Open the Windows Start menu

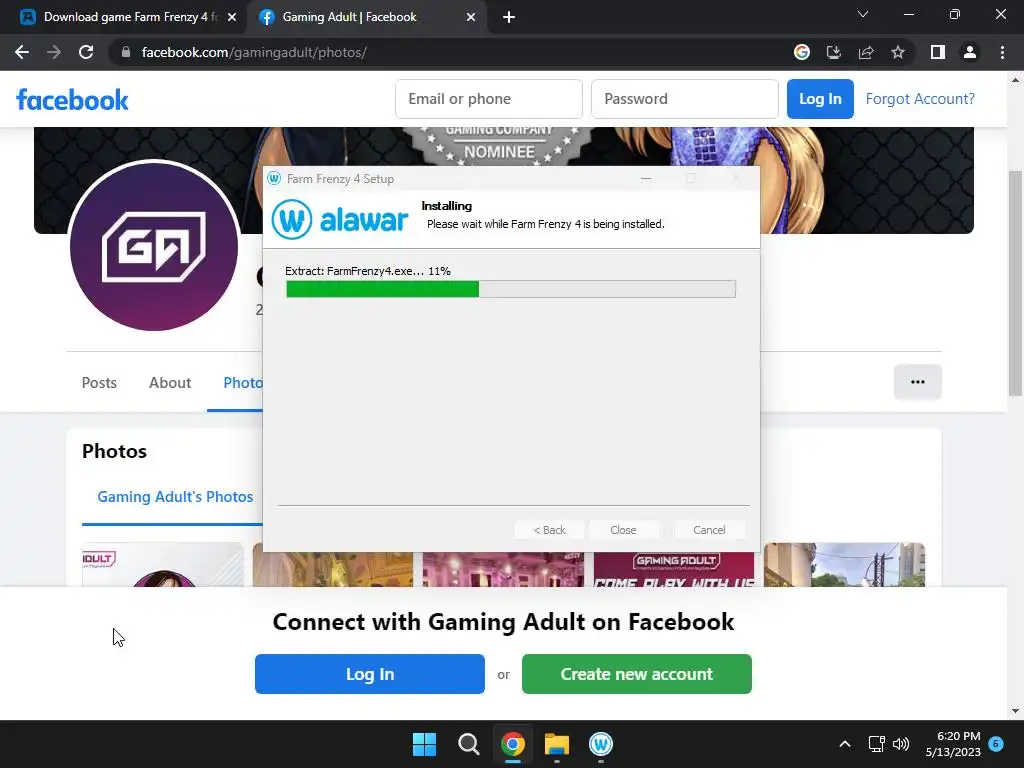424,744
